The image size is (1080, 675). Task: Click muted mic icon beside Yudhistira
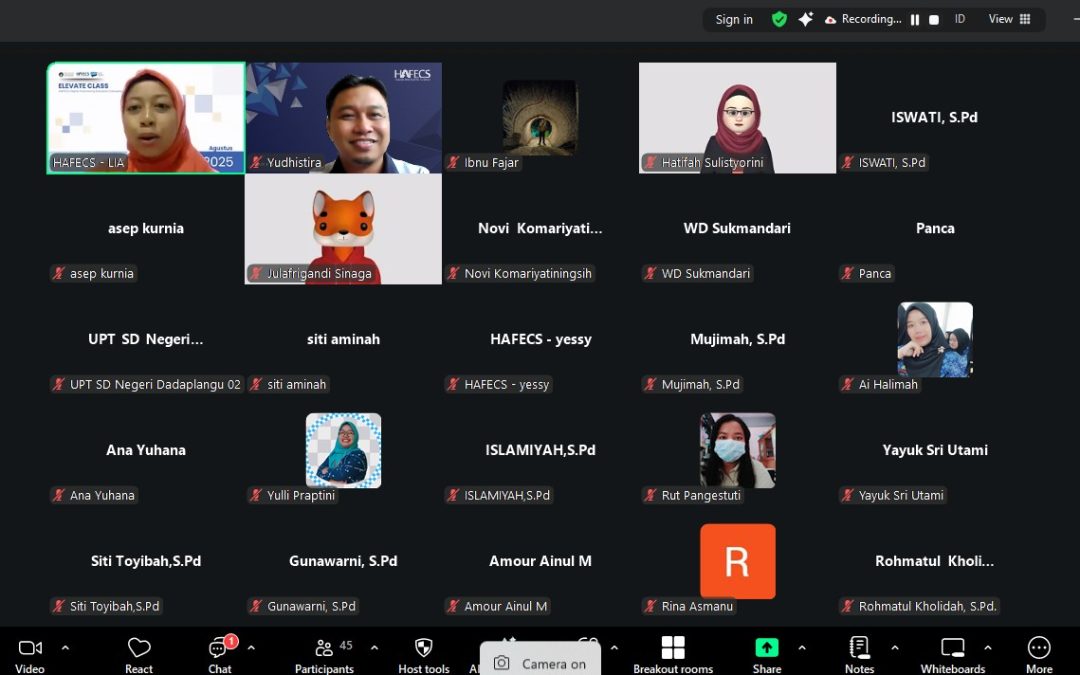[x=256, y=163]
